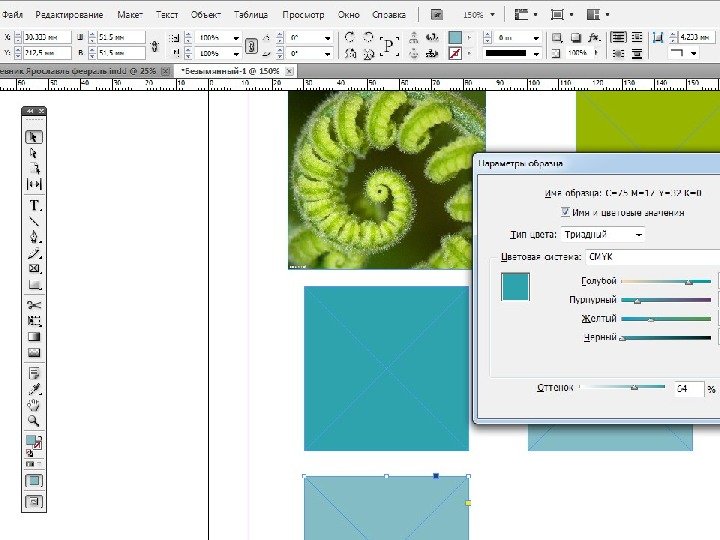Select the Line tool
This screenshot has width=720, height=540.
(34, 221)
